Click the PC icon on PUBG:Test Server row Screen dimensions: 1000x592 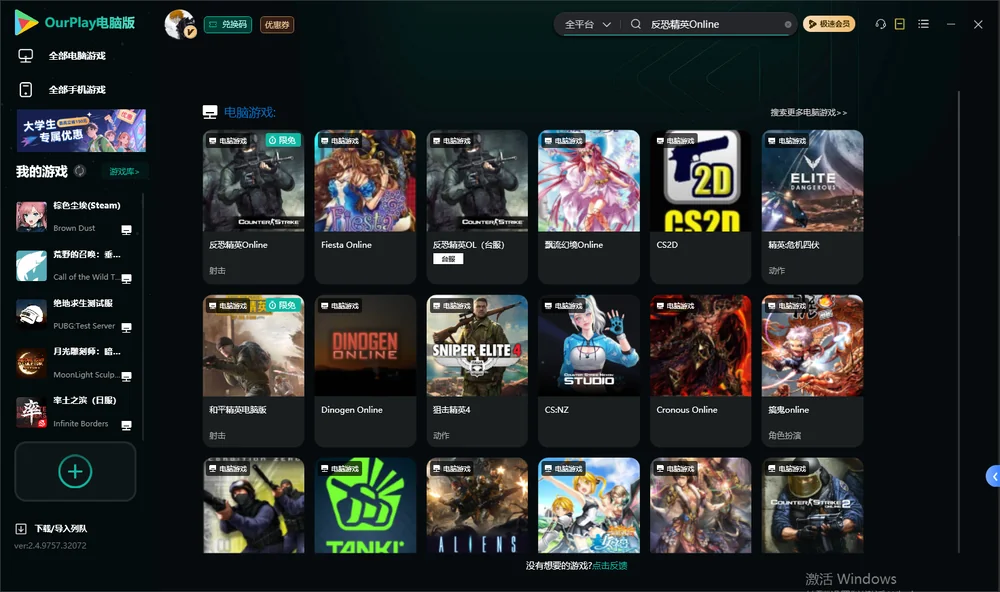(x=126, y=327)
